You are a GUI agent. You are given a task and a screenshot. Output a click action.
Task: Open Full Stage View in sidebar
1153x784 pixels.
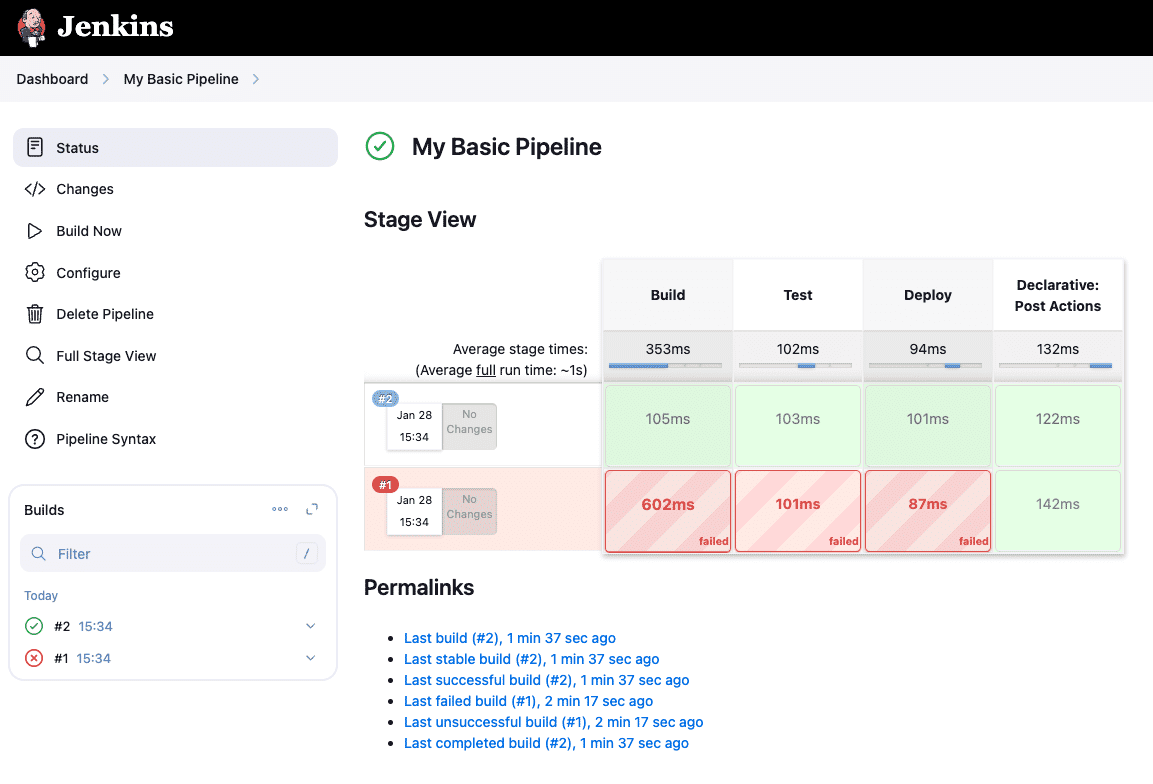[106, 356]
